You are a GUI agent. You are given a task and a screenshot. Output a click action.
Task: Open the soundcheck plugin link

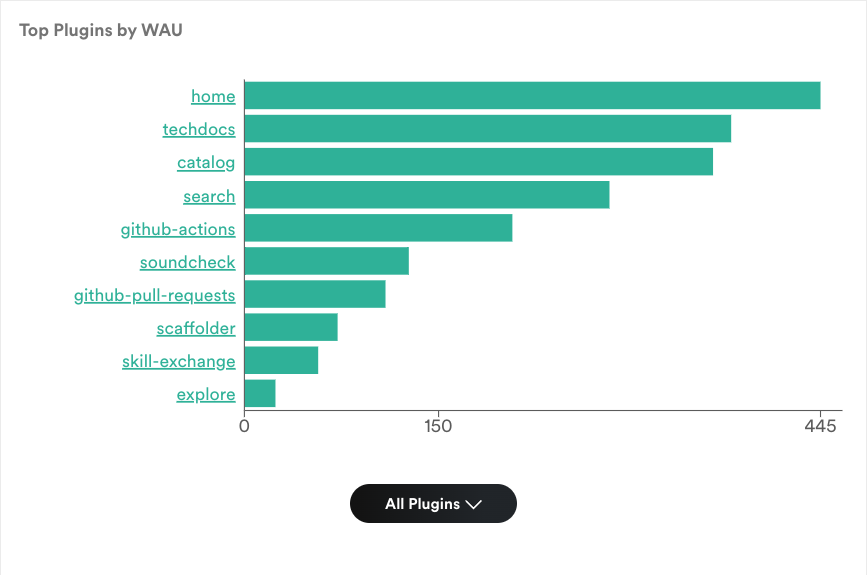tap(187, 262)
